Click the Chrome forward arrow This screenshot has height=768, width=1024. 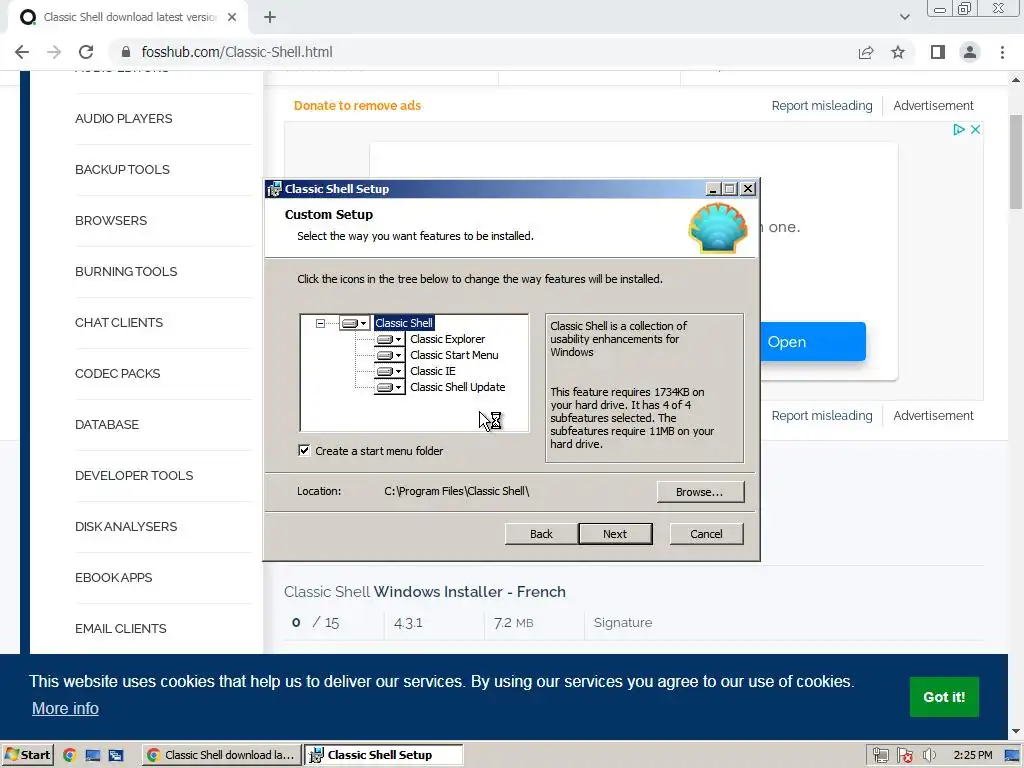tap(54, 52)
